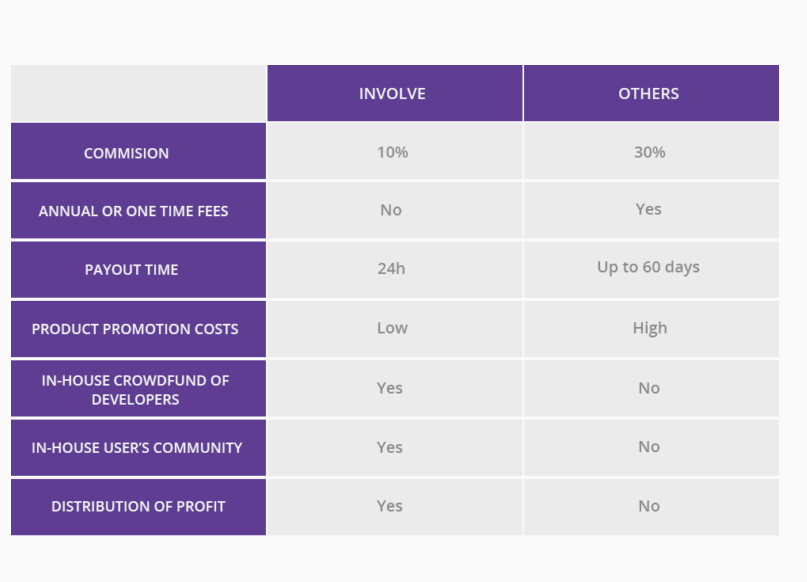The image size is (807, 582).
Task: Click the 10% commission cell
Action: click(395, 151)
